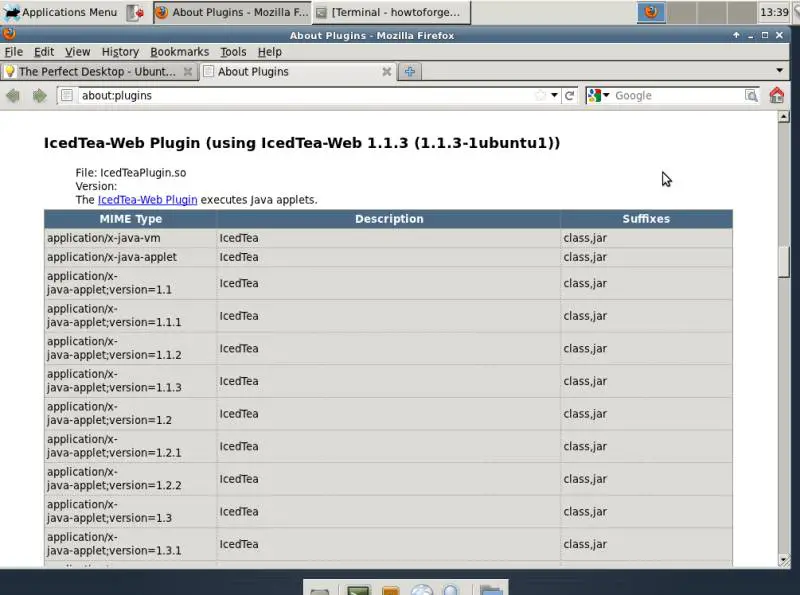This screenshot has height=595, width=800.
Task: Bookmark this page with the star icon
Action: coord(540,95)
